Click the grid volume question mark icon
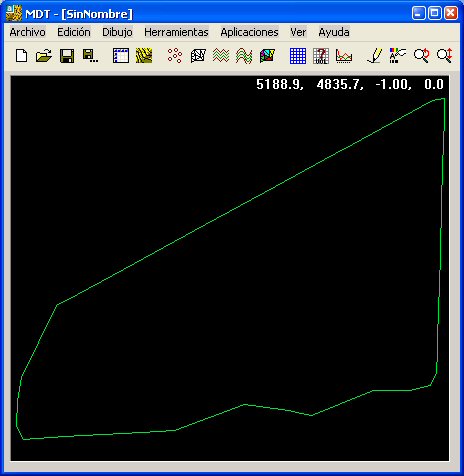The height and width of the screenshot is (476, 464). pyautogui.click(x=321, y=56)
